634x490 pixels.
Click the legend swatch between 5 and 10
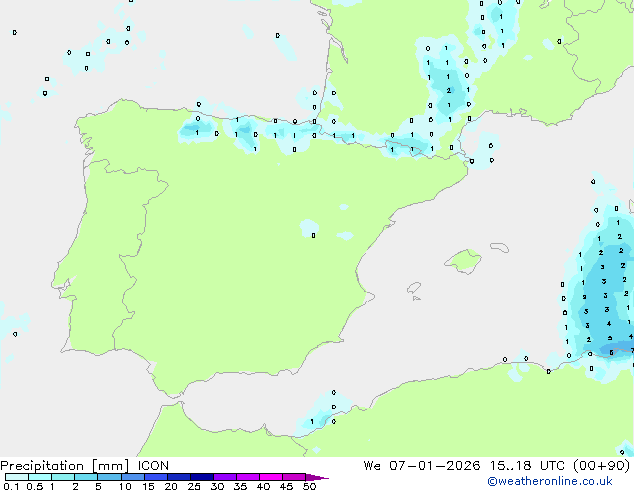pos(109,477)
